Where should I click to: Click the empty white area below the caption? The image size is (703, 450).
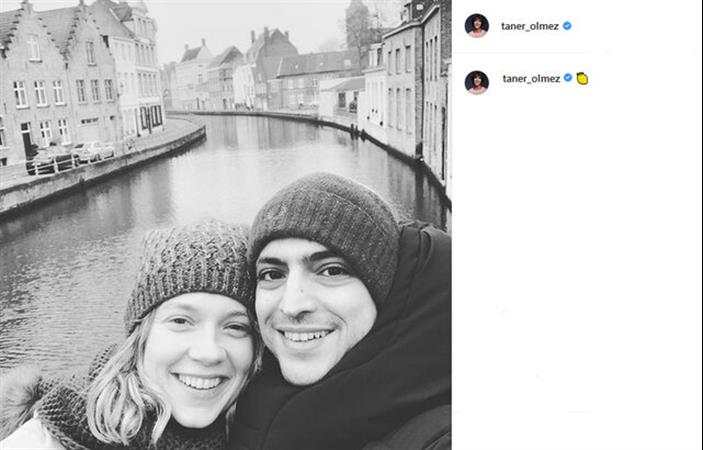[x=577, y=269]
